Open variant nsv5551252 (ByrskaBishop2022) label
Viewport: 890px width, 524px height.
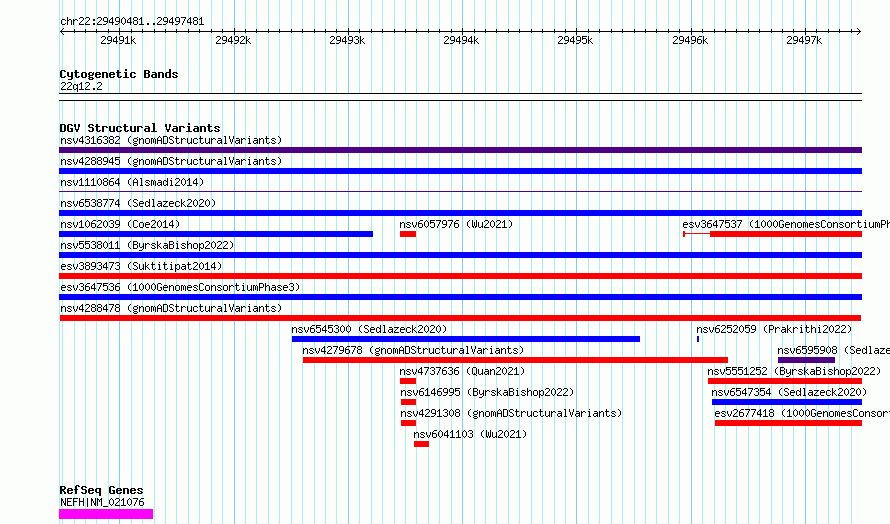click(794, 371)
